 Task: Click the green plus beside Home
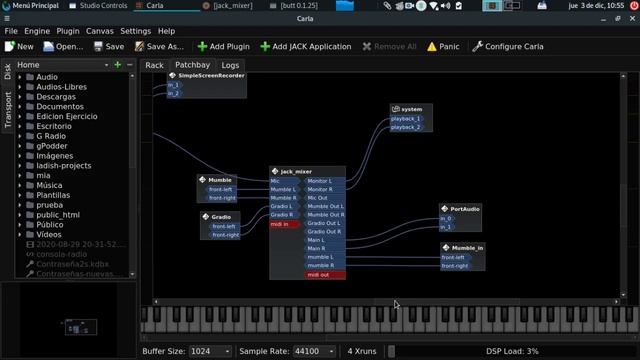[x=118, y=65]
